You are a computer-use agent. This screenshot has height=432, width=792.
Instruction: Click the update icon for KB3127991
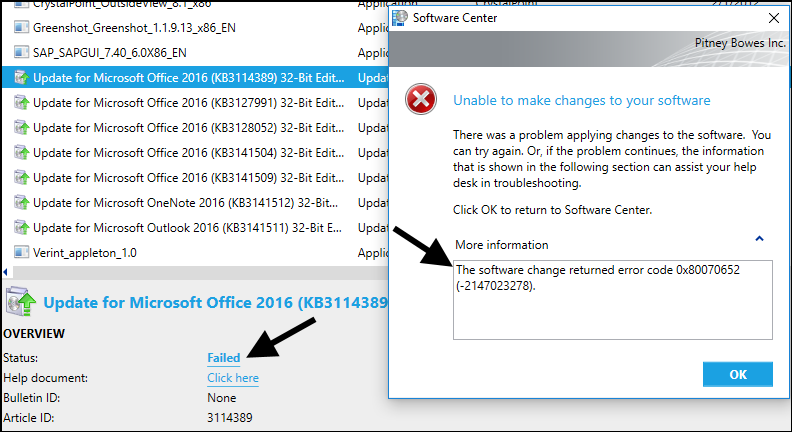(x=21, y=103)
